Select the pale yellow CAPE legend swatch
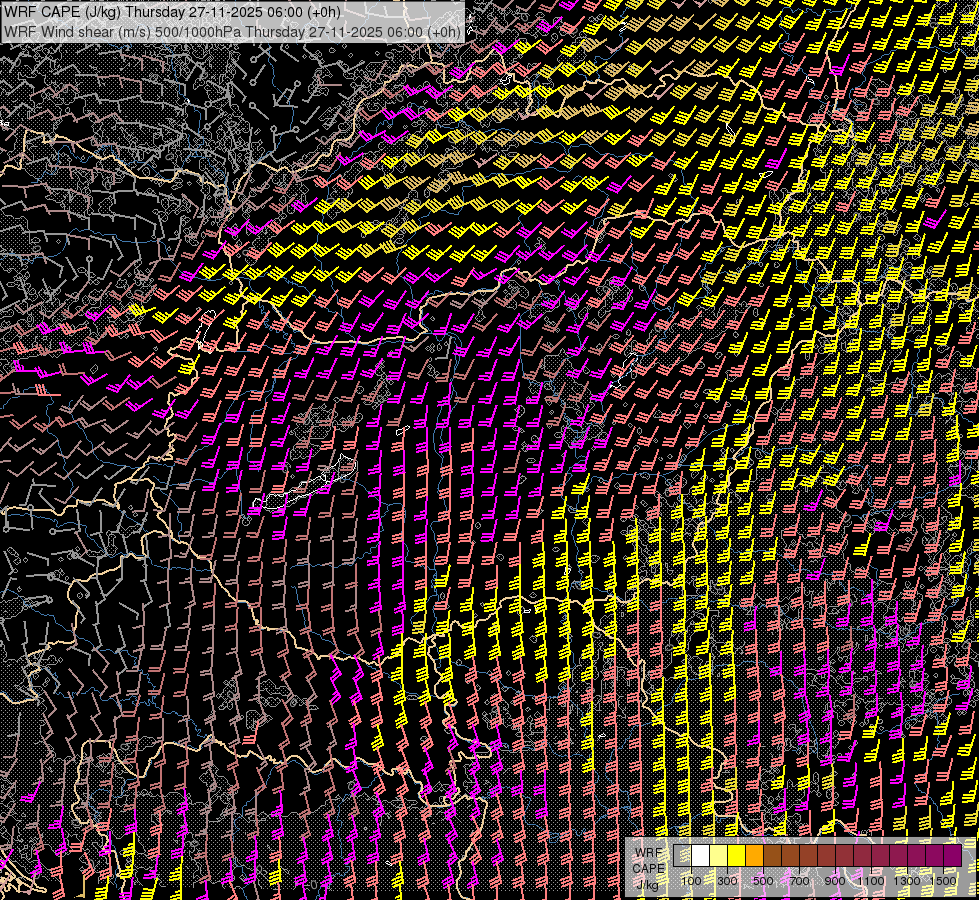The width and height of the screenshot is (979, 900). [x=719, y=856]
